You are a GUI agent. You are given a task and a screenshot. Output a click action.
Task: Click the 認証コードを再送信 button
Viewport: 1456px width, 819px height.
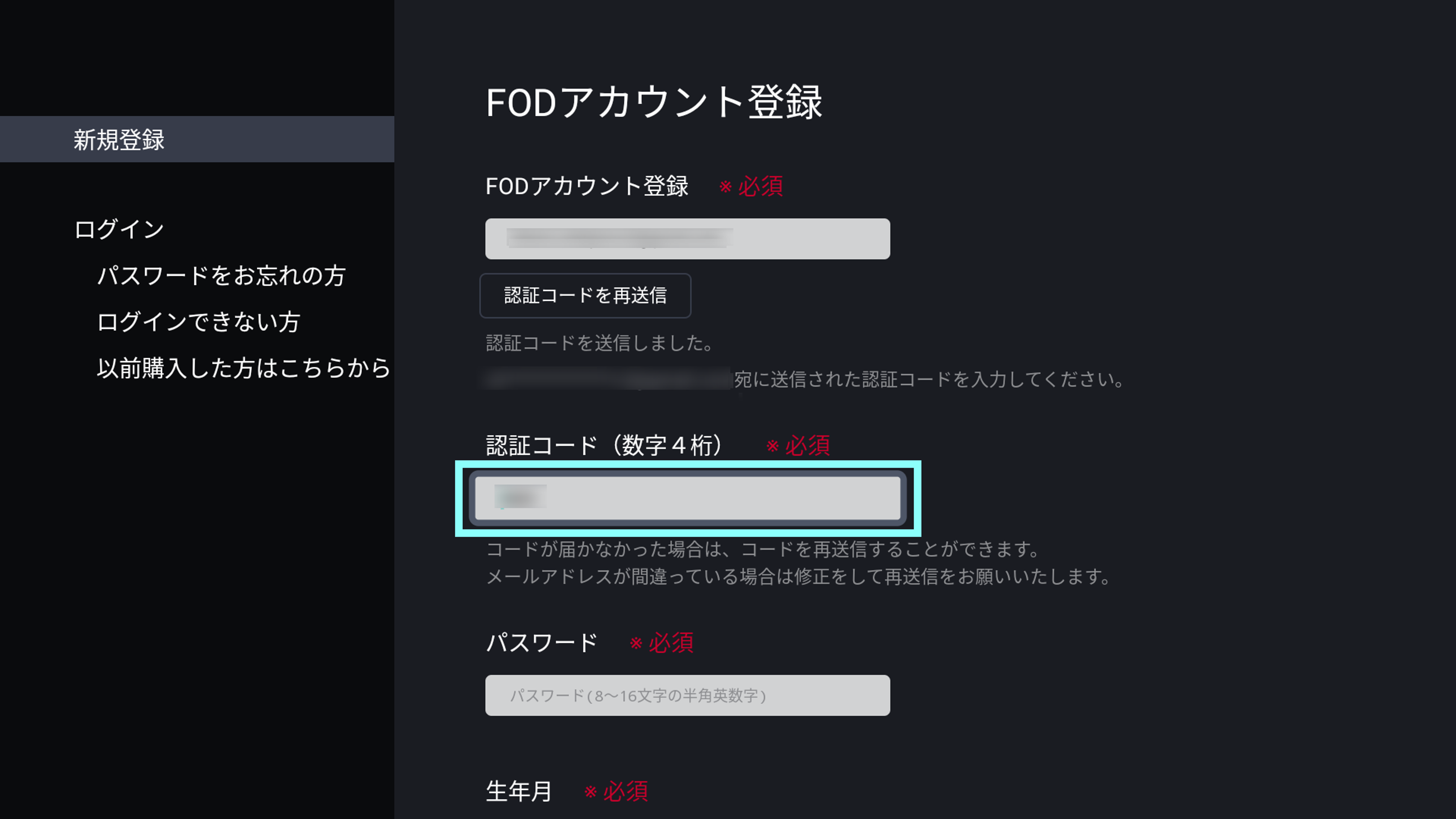(585, 295)
